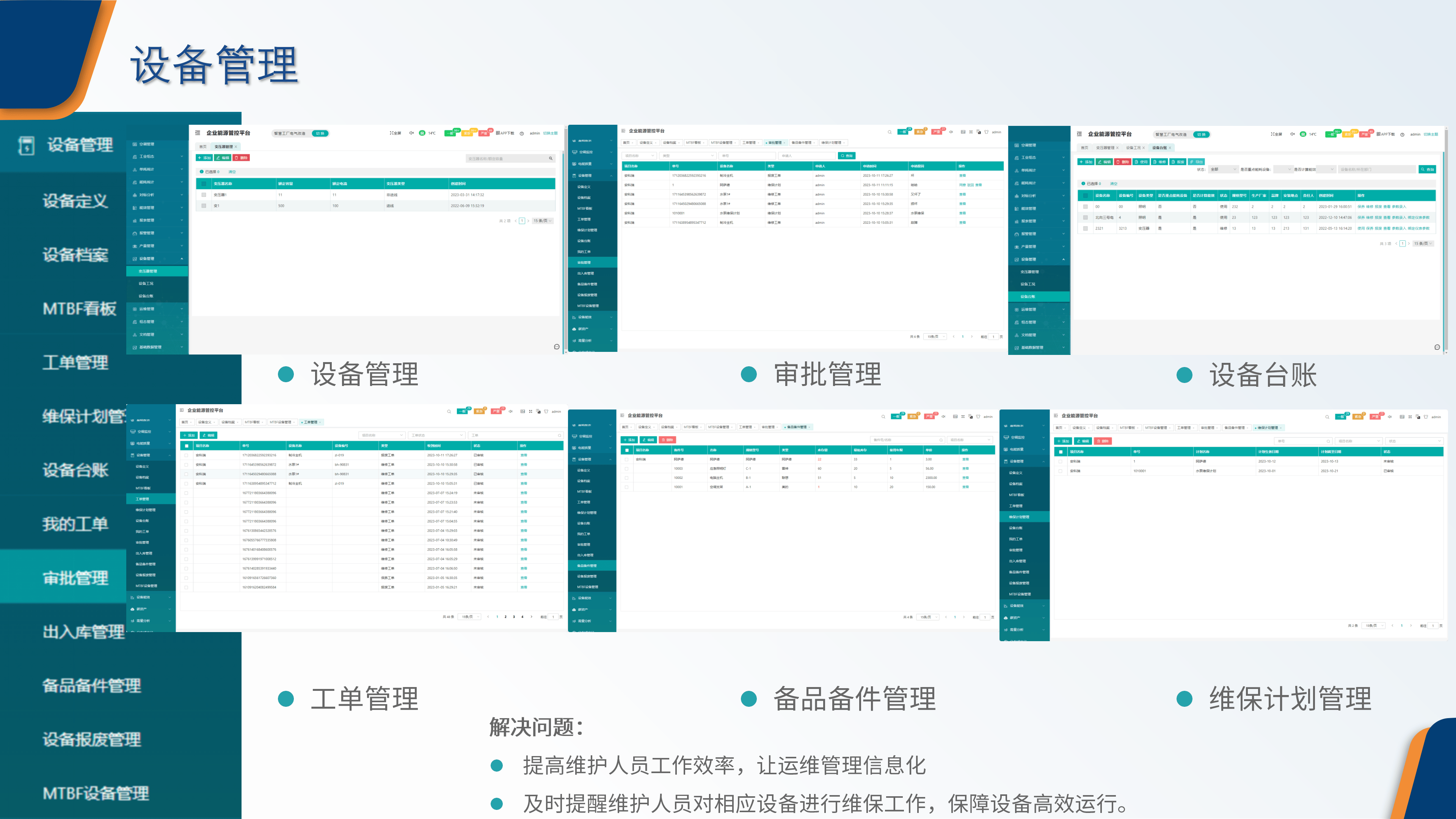
Task: Click 切换 toggle in 设备管理 screenshot
Action: (320, 133)
